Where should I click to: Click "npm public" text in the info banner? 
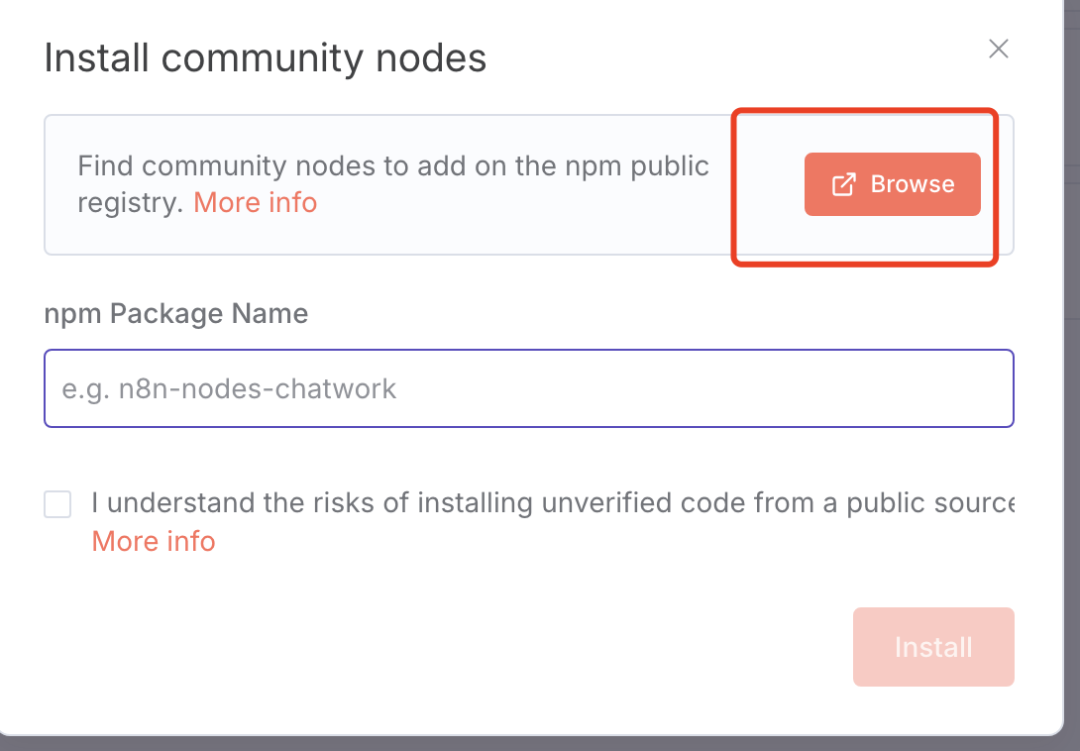(640, 166)
